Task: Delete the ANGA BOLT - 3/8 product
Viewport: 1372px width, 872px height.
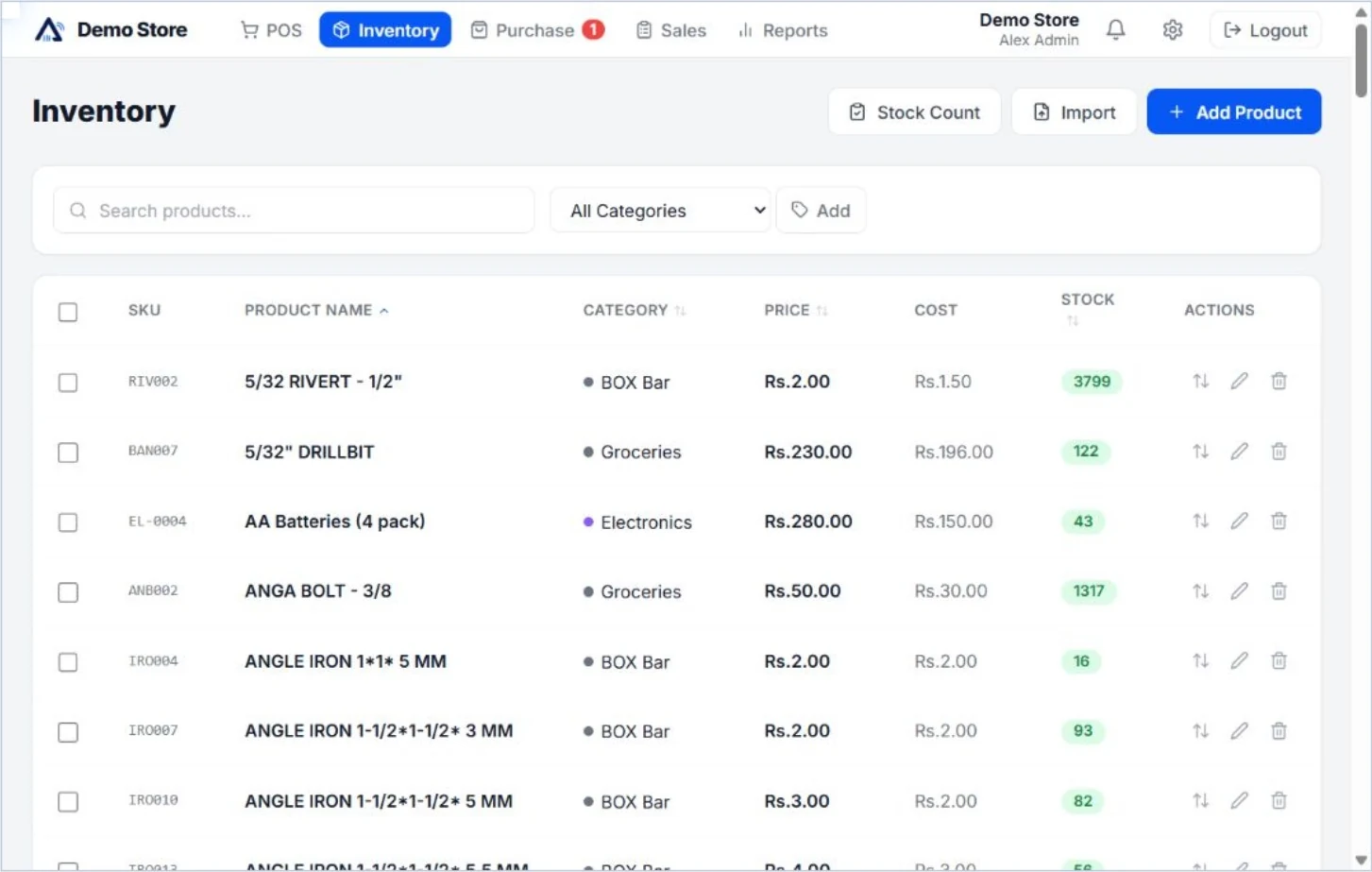Action: 1279,591
